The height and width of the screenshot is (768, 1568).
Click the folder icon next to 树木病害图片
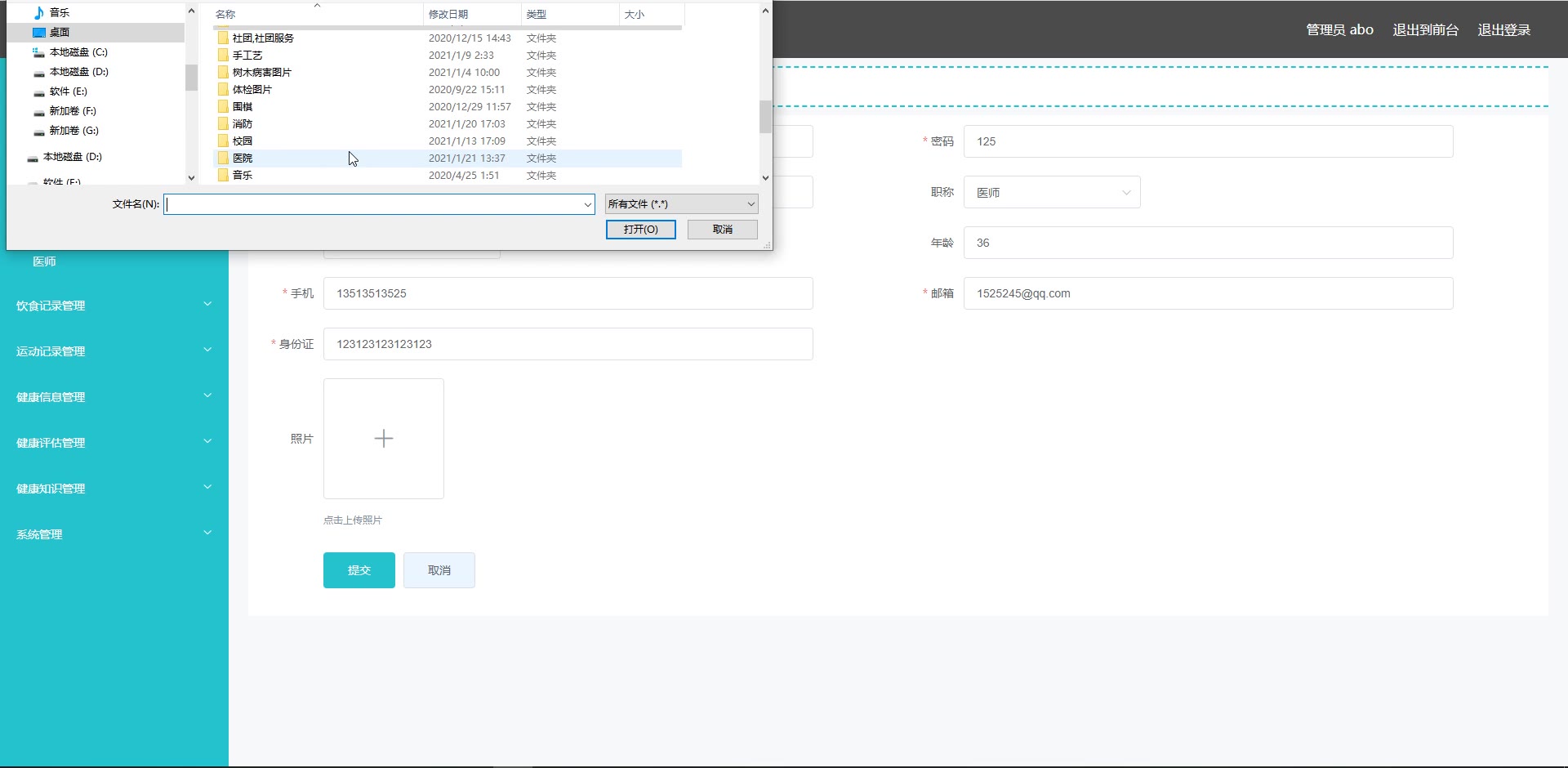pyautogui.click(x=223, y=72)
